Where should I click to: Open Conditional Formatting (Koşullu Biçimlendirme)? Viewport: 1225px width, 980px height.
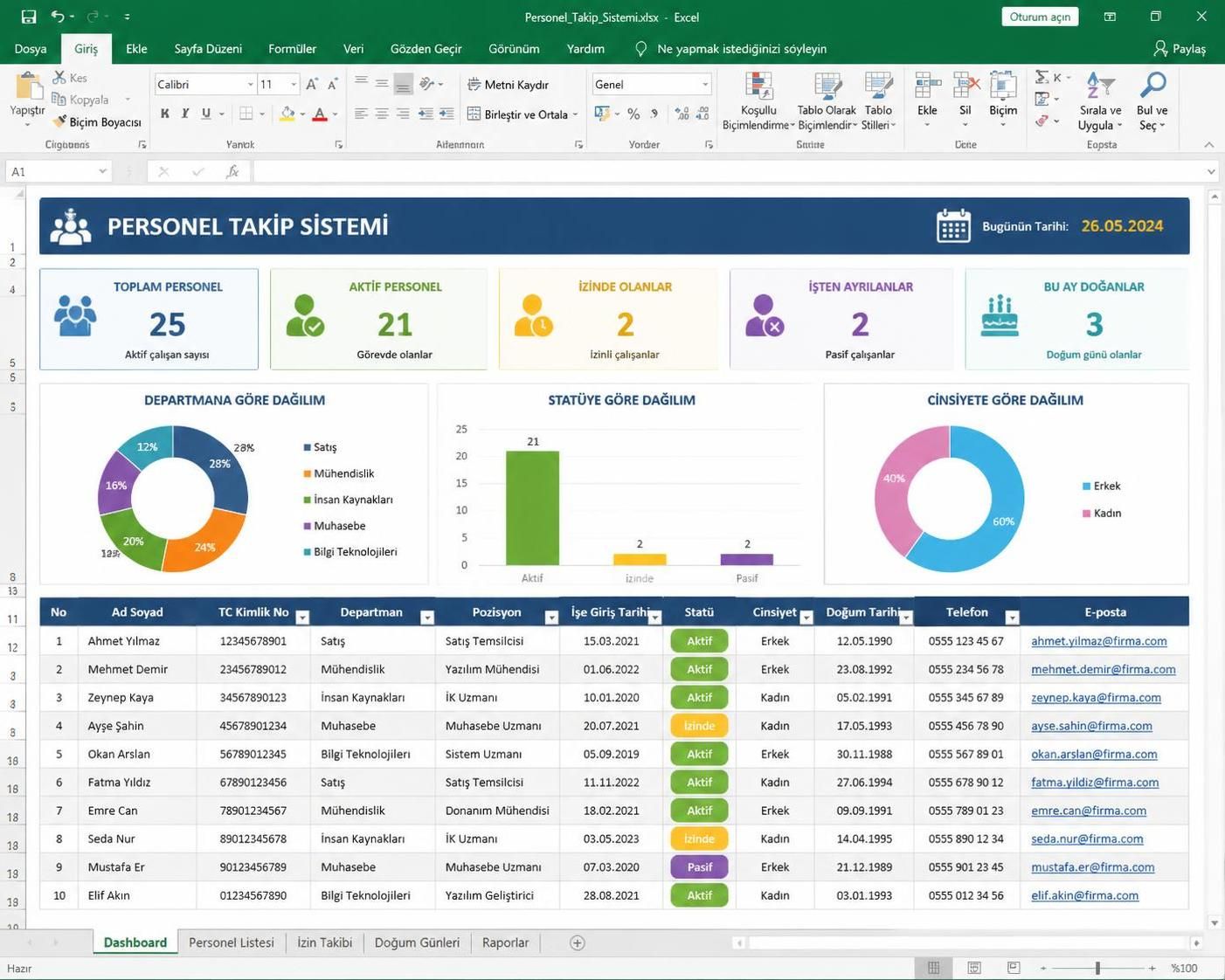[758, 102]
